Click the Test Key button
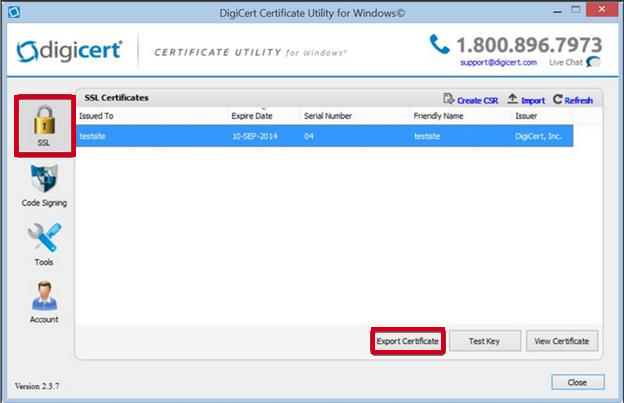Image resolution: width=624 pixels, height=403 pixels. tap(485, 341)
